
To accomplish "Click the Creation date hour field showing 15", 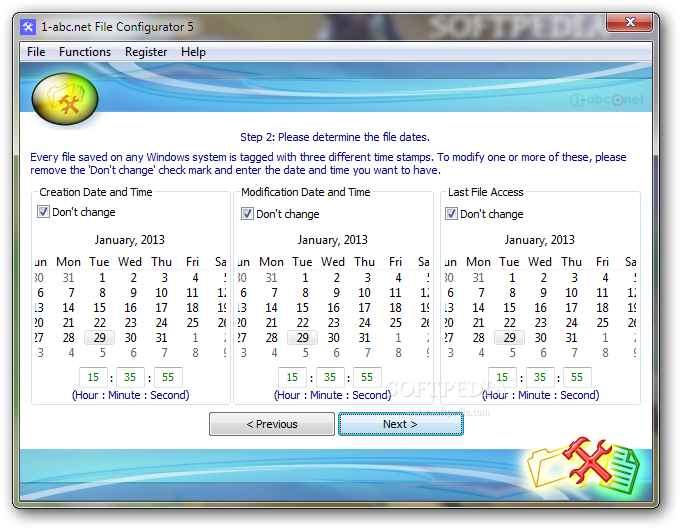I will pyautogui.click(x=93, y=377).
